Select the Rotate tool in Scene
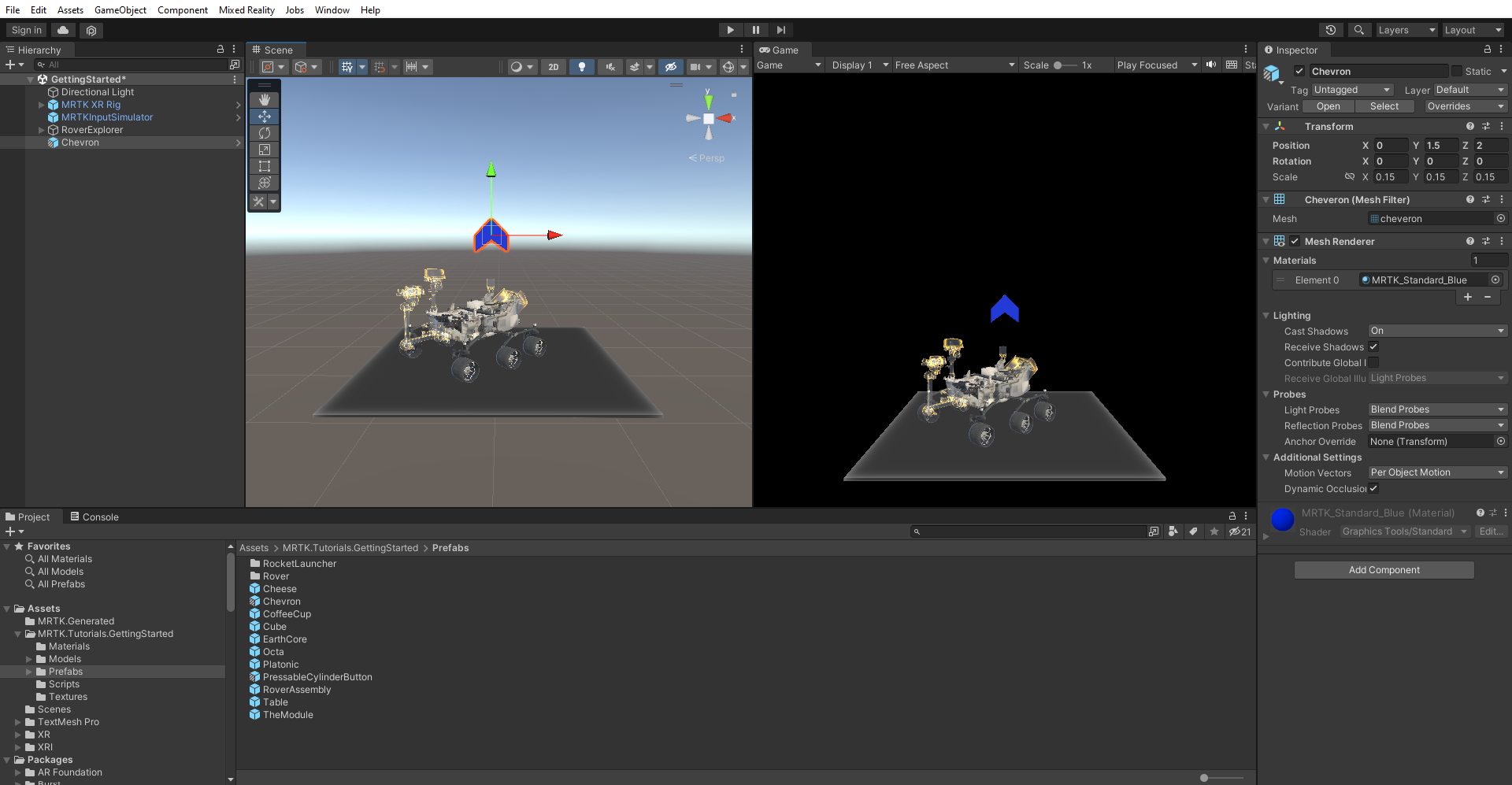Image resolution: width=1512 pixels, height=785 pixels. pyautogui.click(x=265, y=133)
